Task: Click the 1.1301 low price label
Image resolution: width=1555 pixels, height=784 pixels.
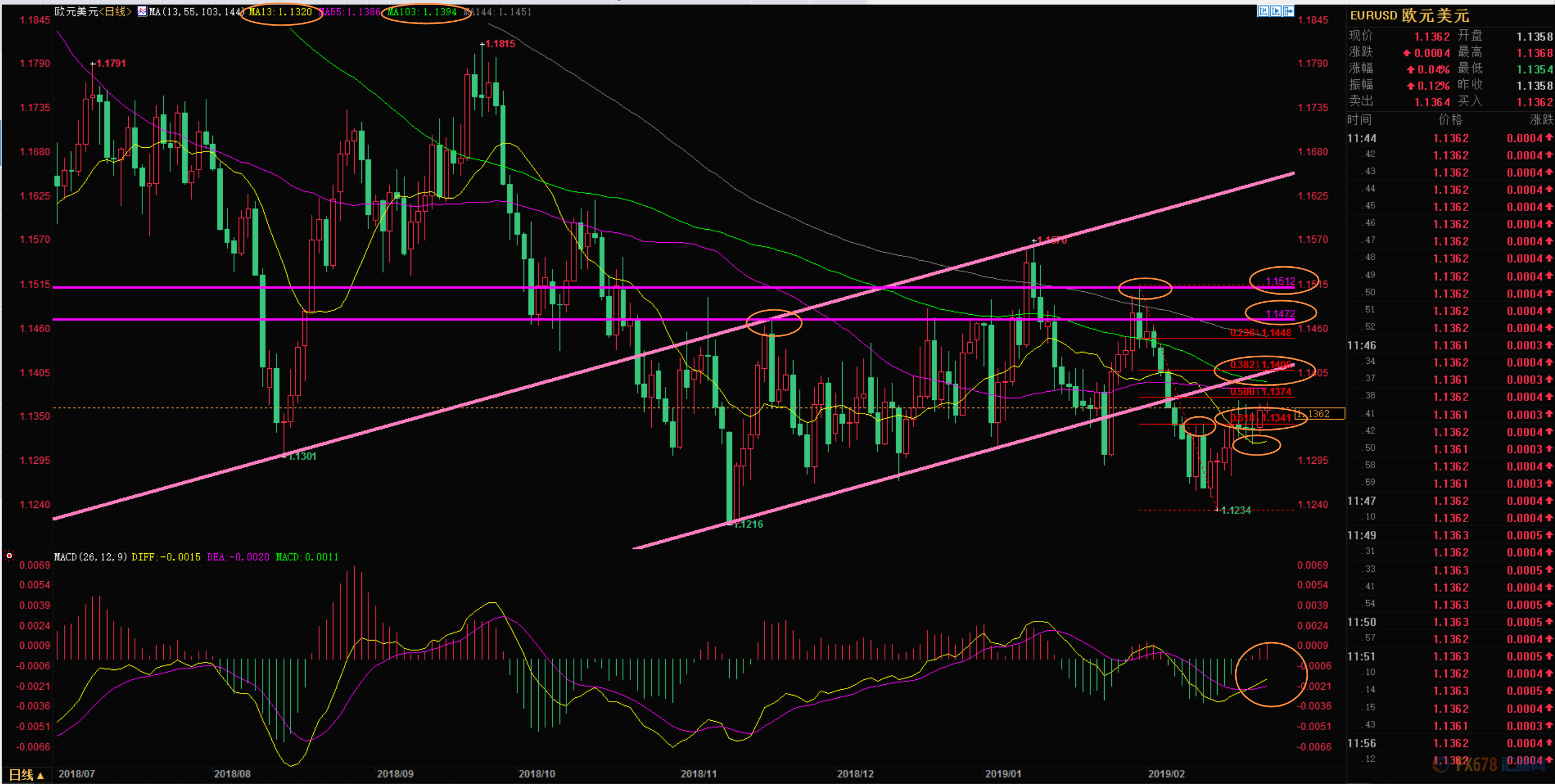Action: pyautogui.click(x=302, y=456)
